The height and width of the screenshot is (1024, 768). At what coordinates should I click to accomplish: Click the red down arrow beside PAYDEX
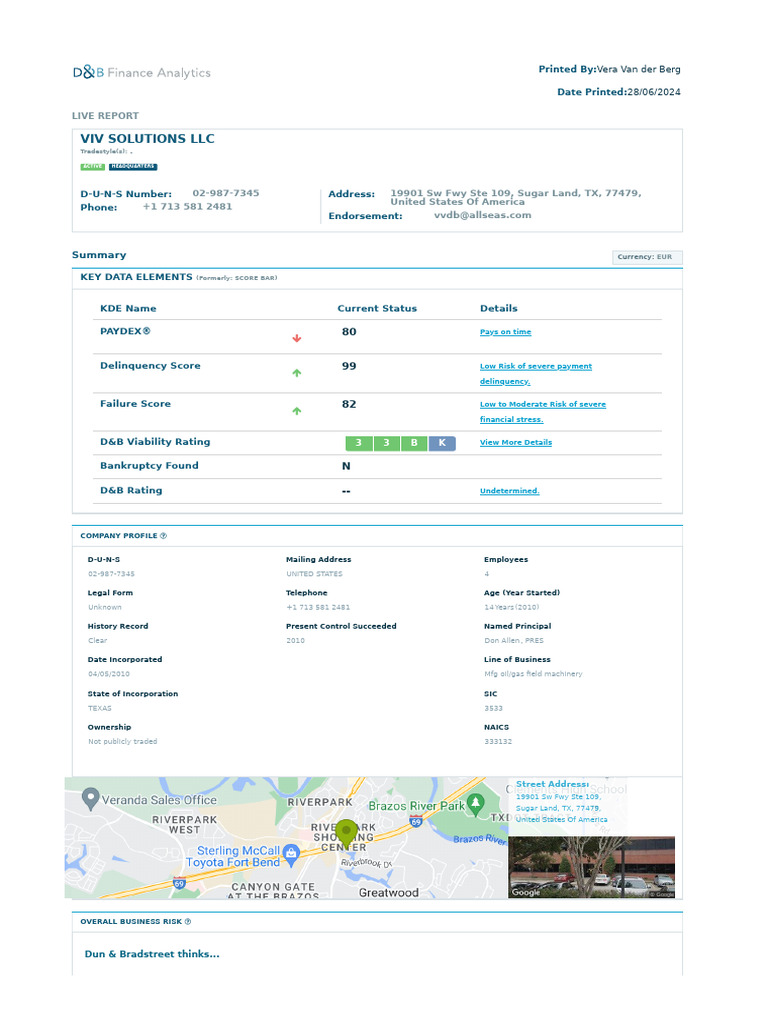(296, 338)
